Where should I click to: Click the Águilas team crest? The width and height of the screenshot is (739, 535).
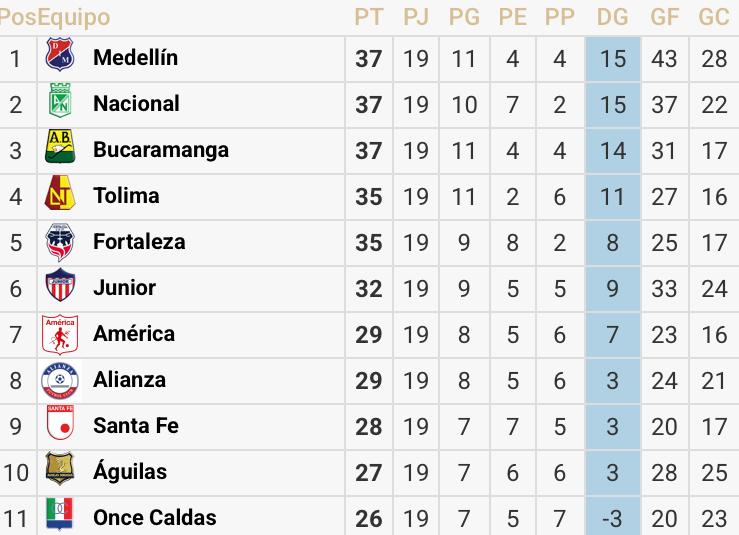60,472
